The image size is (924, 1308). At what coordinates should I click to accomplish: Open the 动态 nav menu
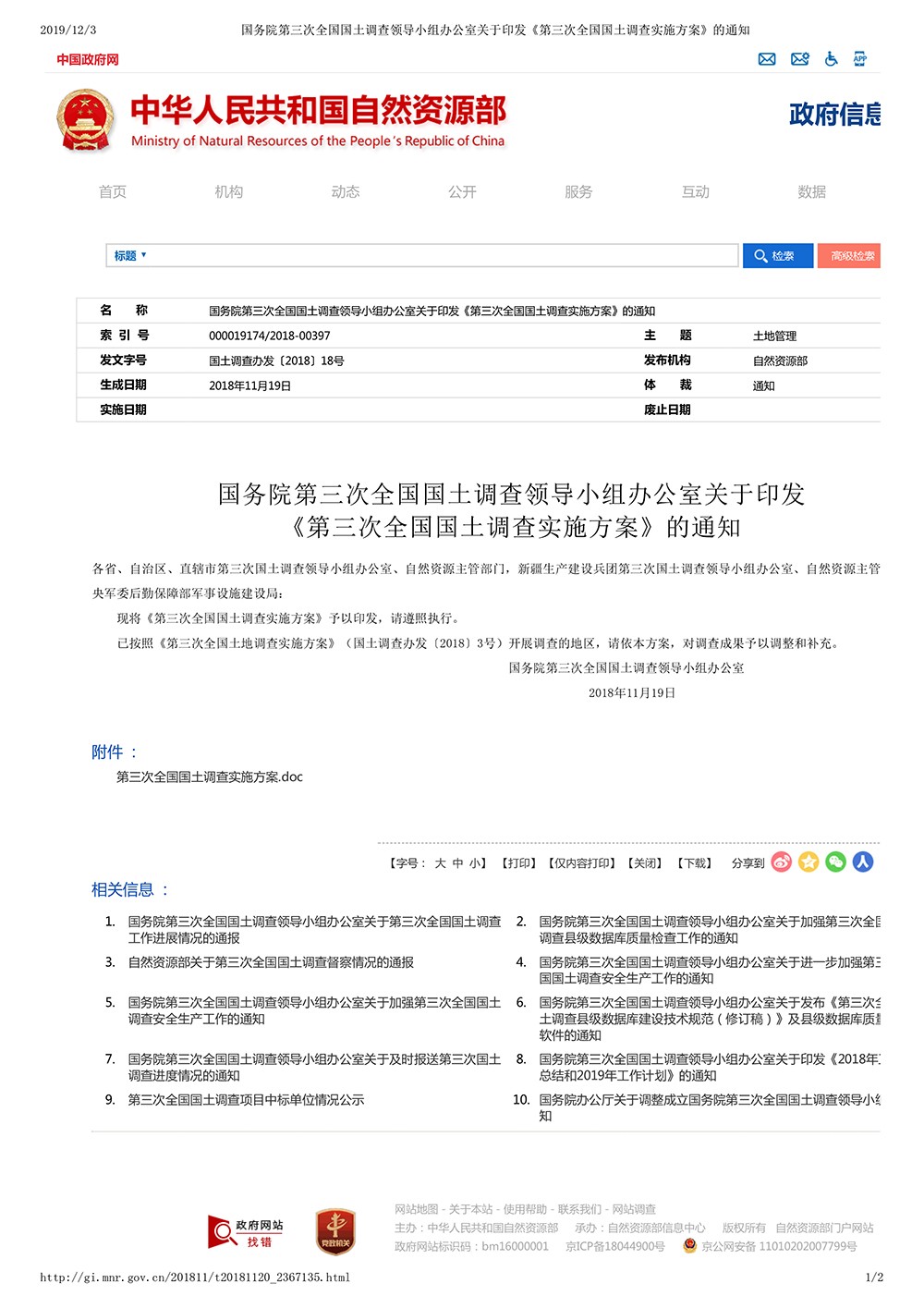(346, 191)
